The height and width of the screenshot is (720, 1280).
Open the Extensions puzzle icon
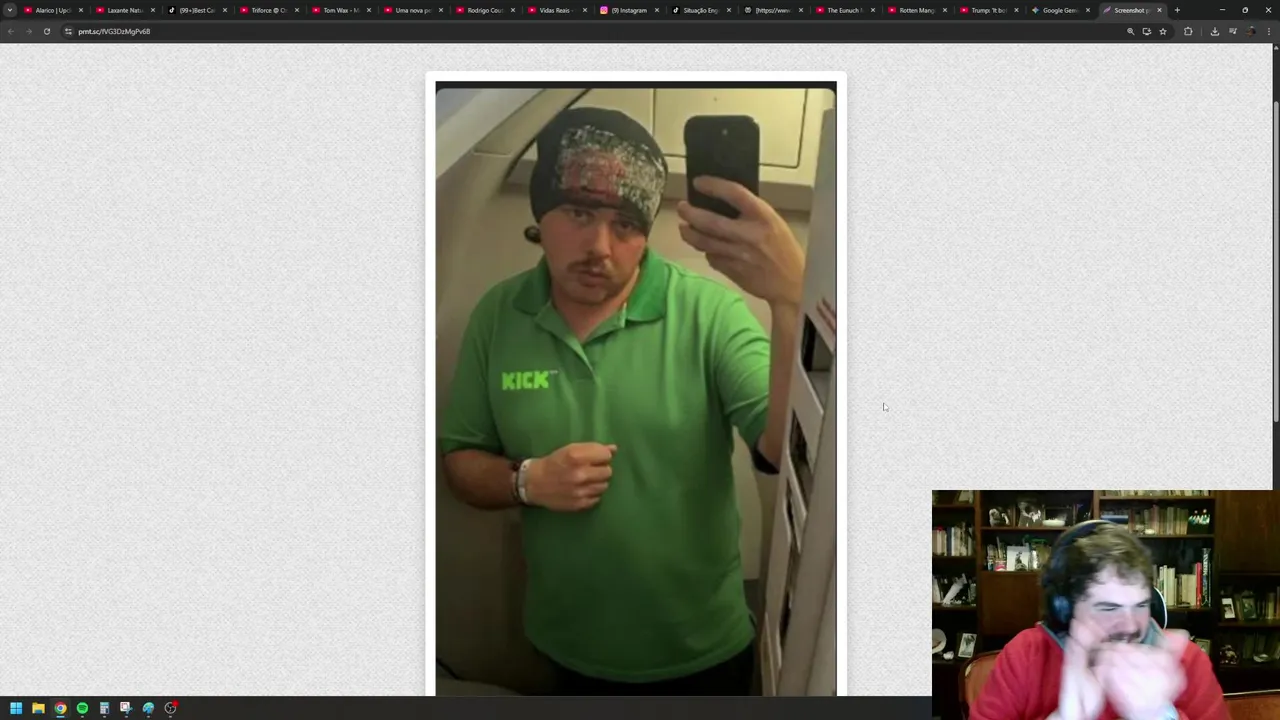[x=1188, y=31]
